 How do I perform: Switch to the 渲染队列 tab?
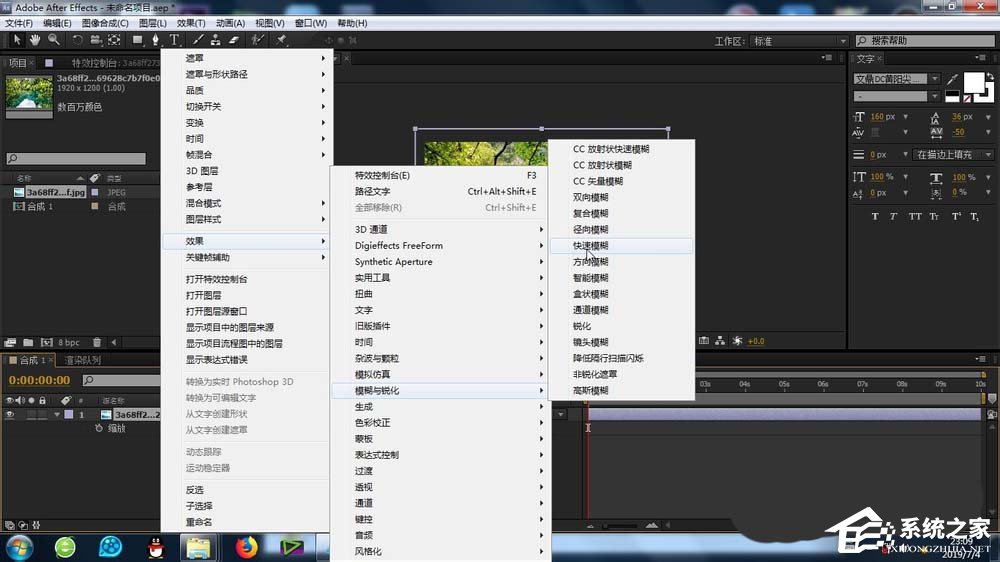coord(83,360)
